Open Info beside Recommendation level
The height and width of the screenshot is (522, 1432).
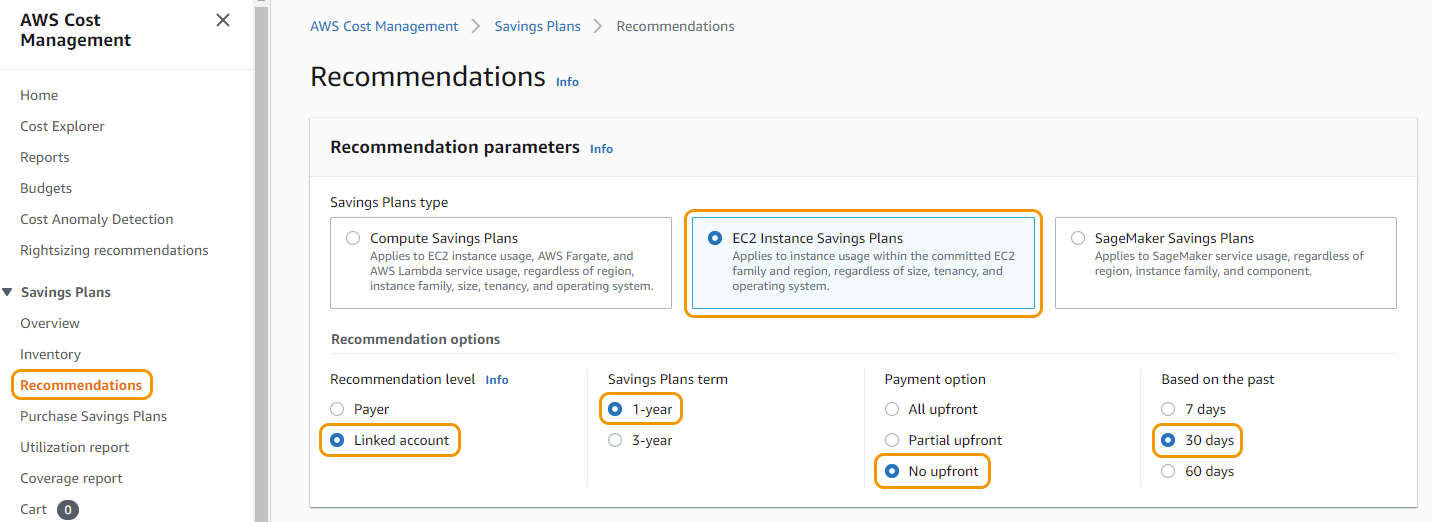pyautogui.click(x=497, y=380)
